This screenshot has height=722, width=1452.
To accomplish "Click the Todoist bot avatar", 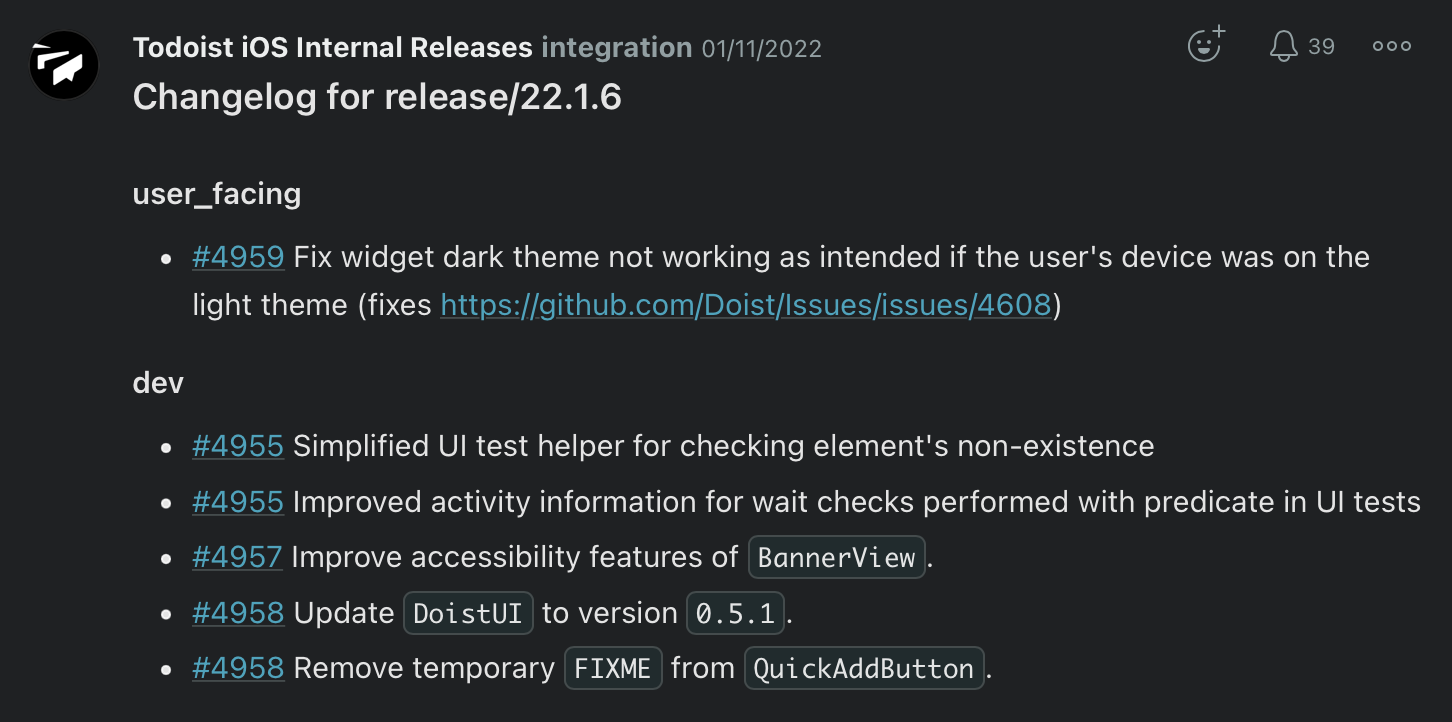I will click(63, 64).
